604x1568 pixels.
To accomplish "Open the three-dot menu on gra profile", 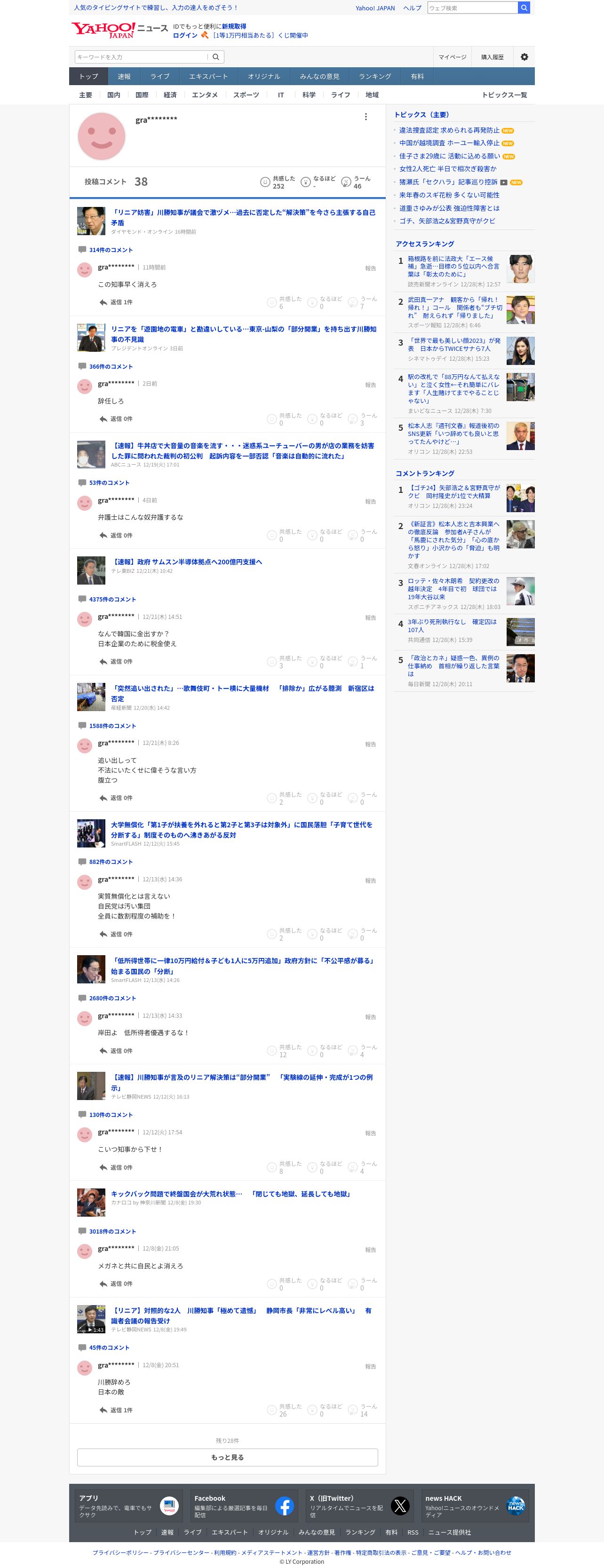I will [x=366, y=117].
